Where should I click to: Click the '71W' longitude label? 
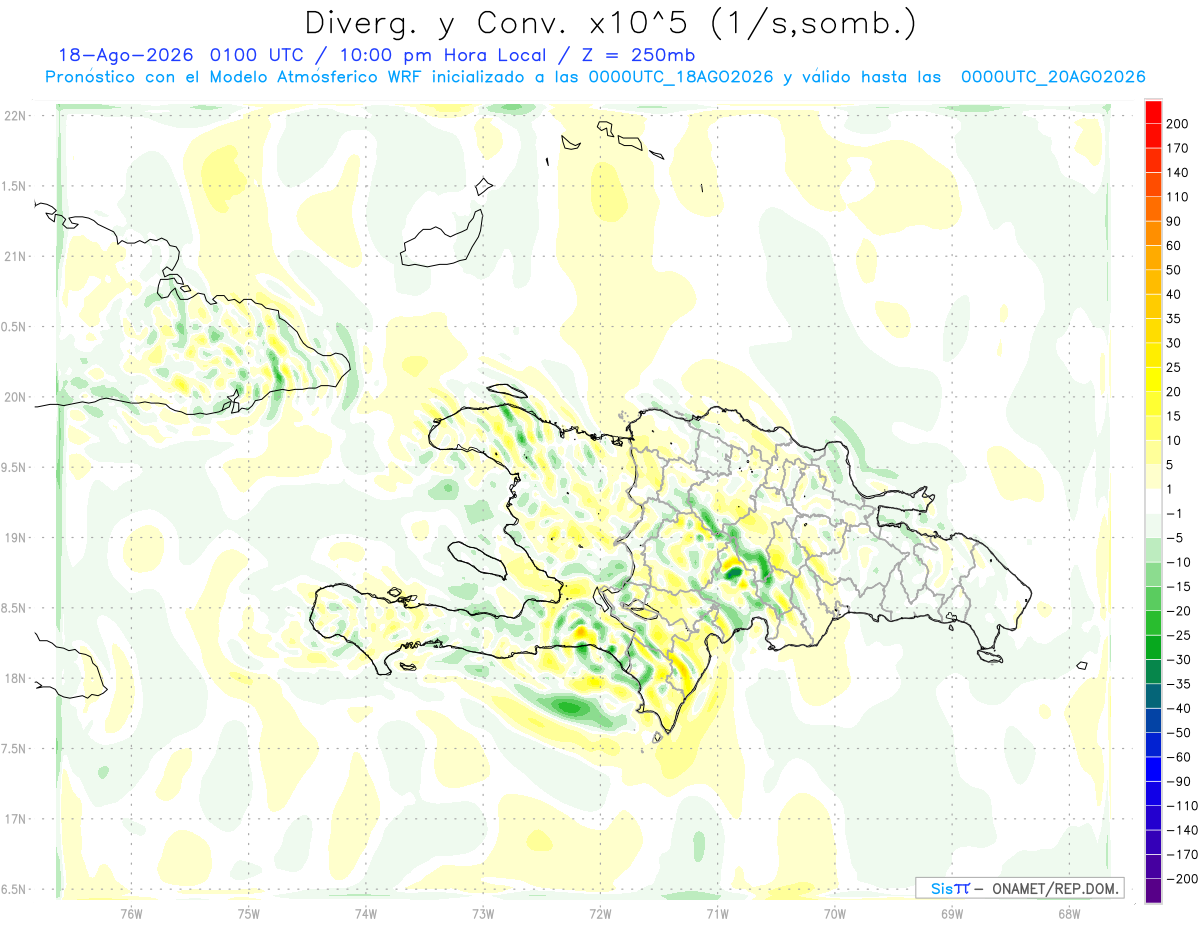coord(717,915)
